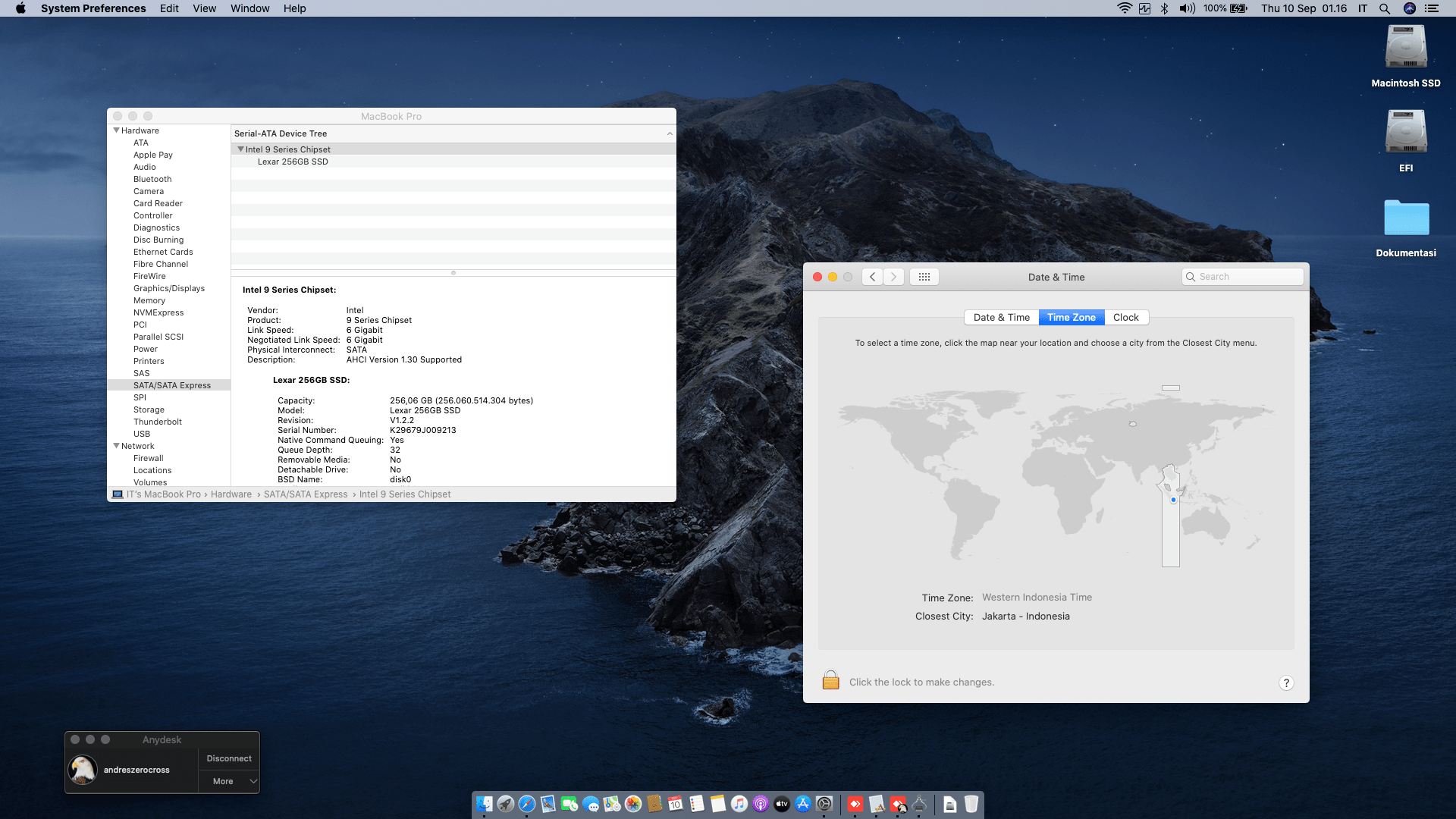Collapse the Network section in the sidebar
The width and height of the screenshot is (1456, 819).
pyautogui.click(x=117, y=446)
